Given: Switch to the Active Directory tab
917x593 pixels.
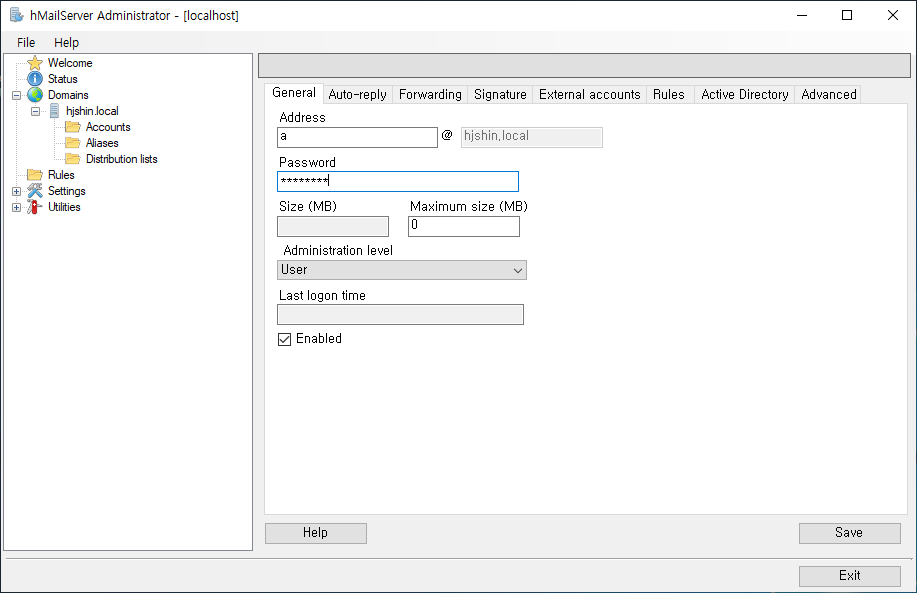Looking at the screenshot, I should [744, 95].
